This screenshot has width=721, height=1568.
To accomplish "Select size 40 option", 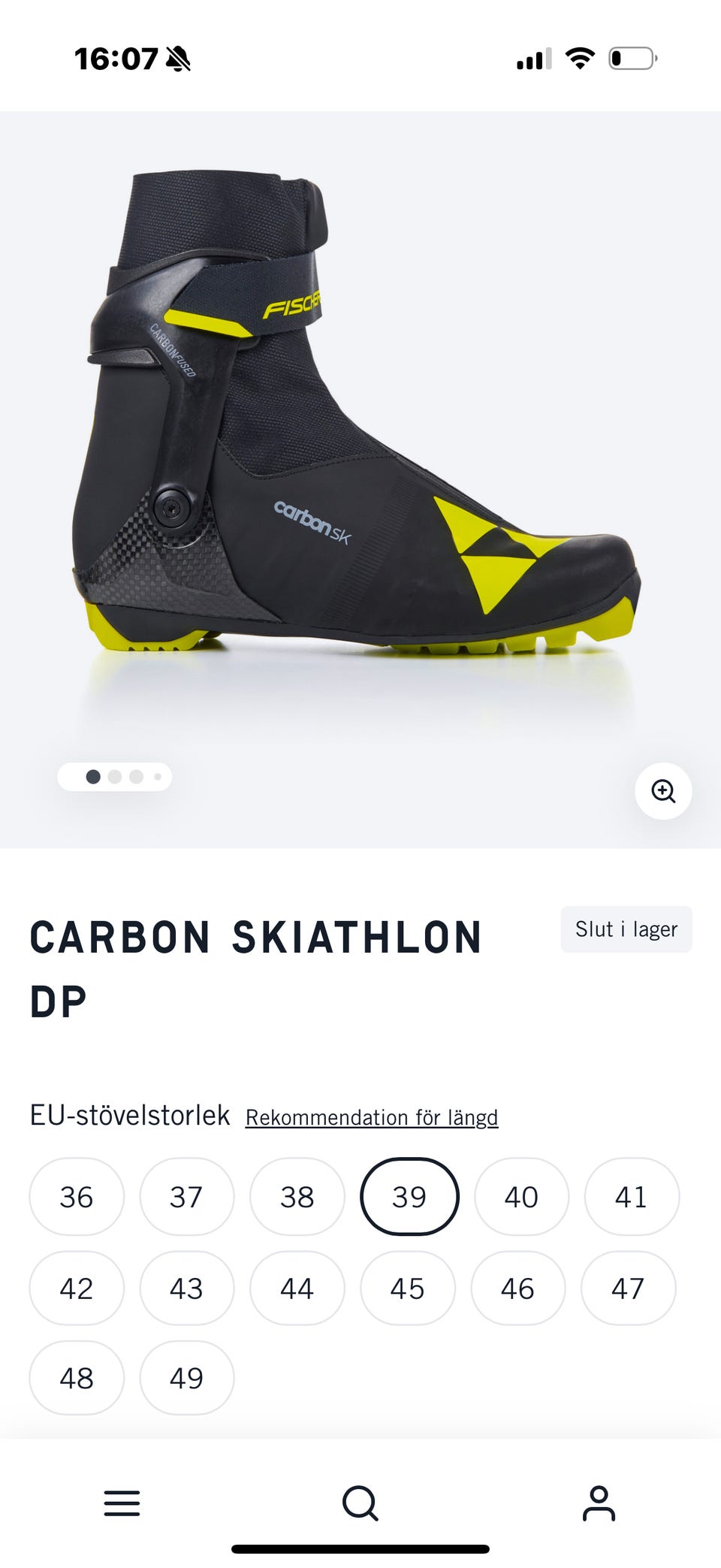I will coord(521,1197).
